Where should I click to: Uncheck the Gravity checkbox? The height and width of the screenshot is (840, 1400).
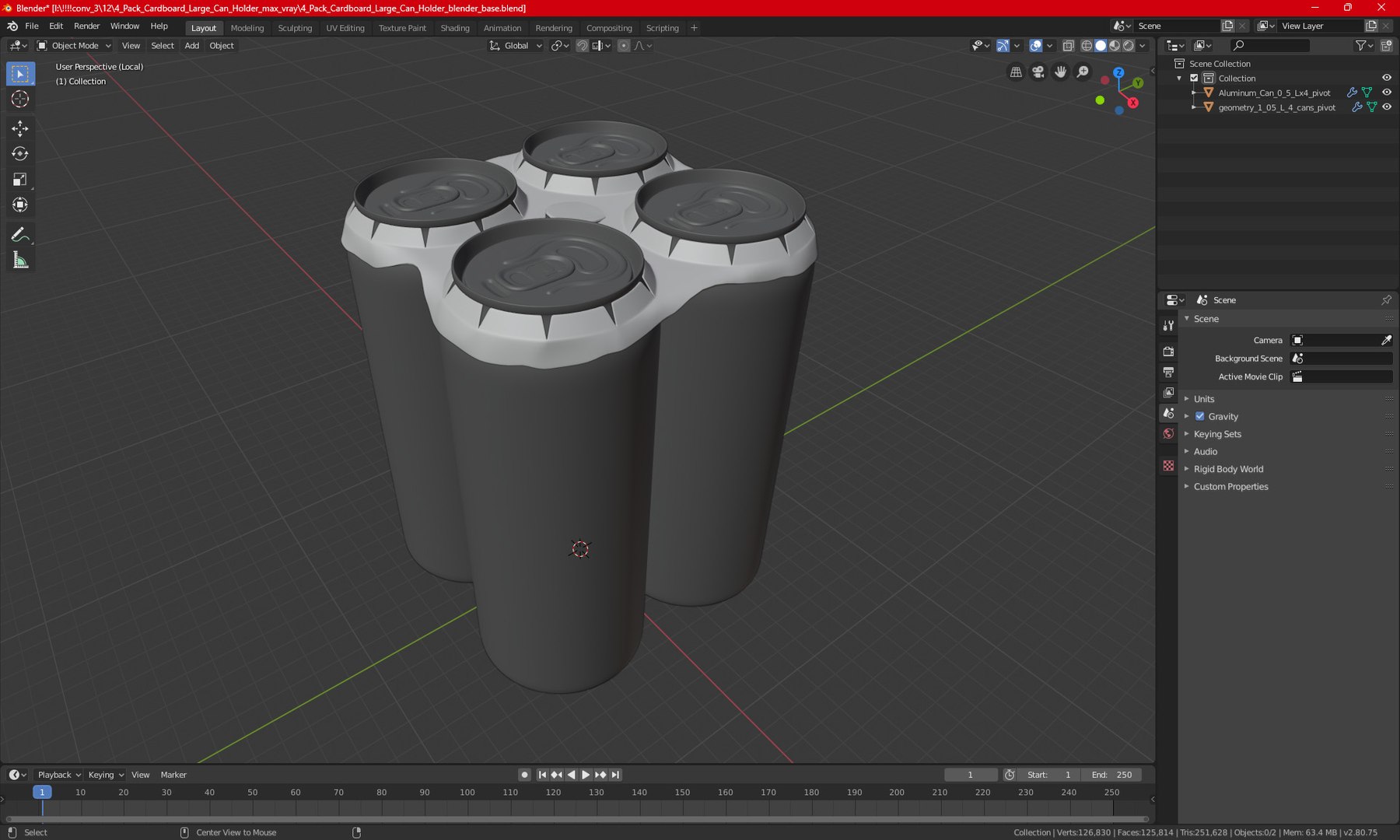(x=1199, y=416)
